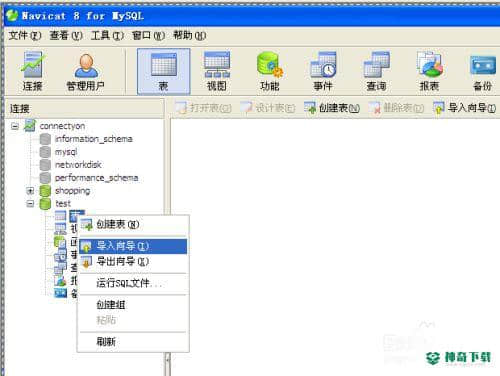Choose 刷新 in the context menu

pyautogui.click(x=133, y=341)
